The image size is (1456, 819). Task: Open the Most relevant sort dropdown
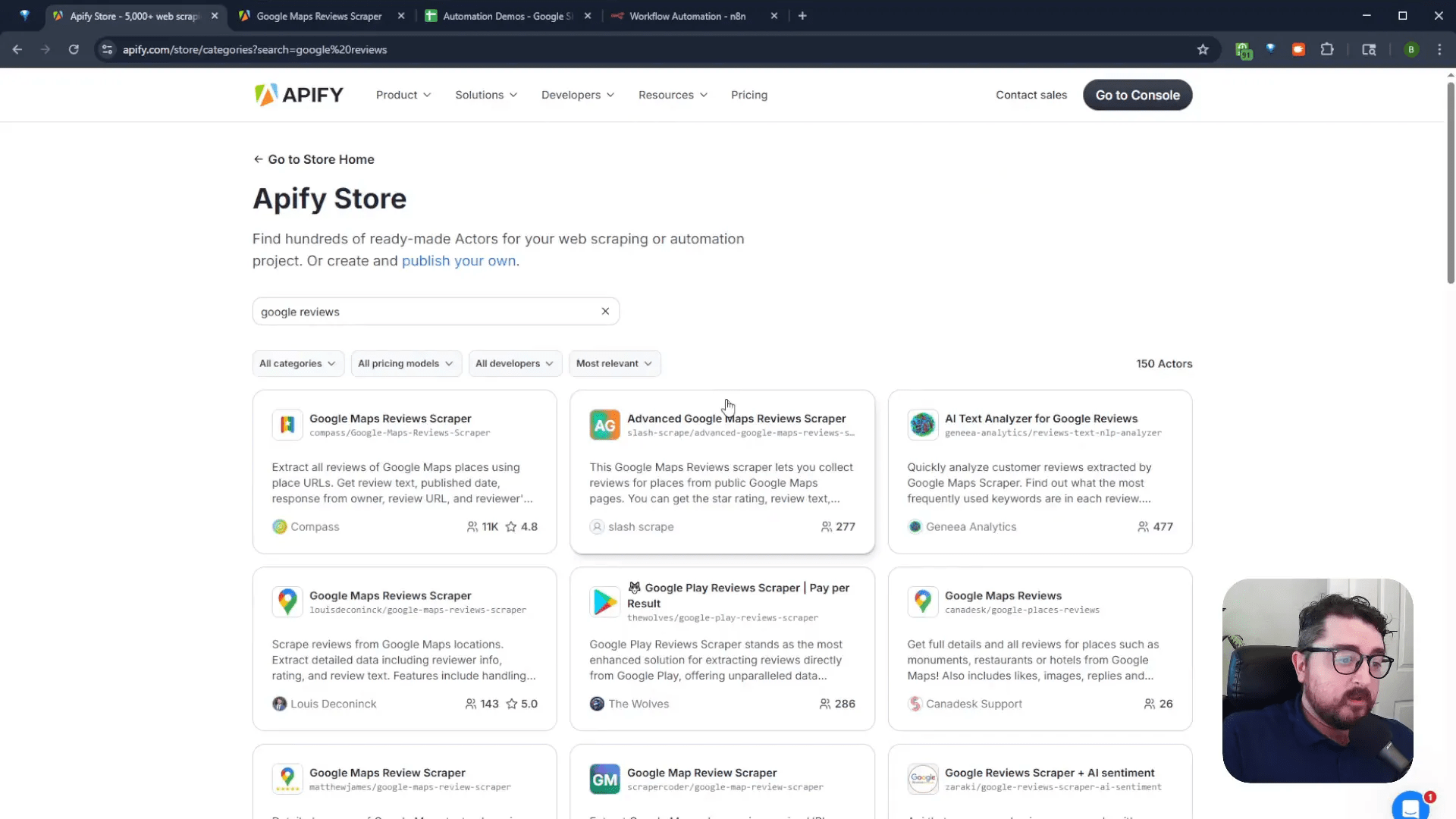[x=614, y=363]
